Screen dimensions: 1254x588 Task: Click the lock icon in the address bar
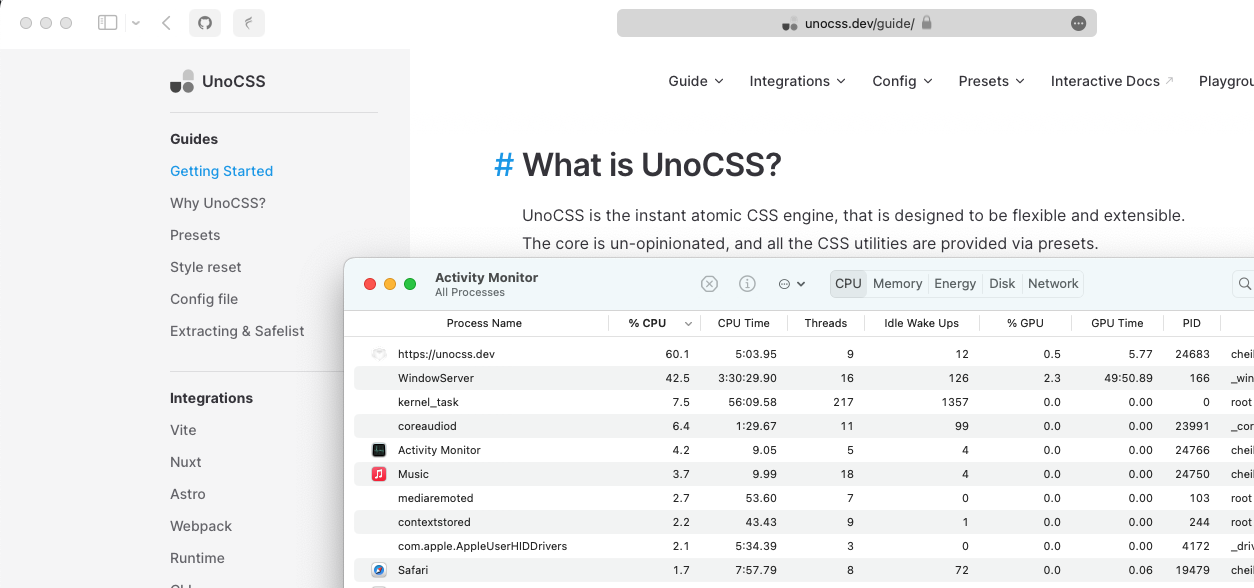[927, 22]
